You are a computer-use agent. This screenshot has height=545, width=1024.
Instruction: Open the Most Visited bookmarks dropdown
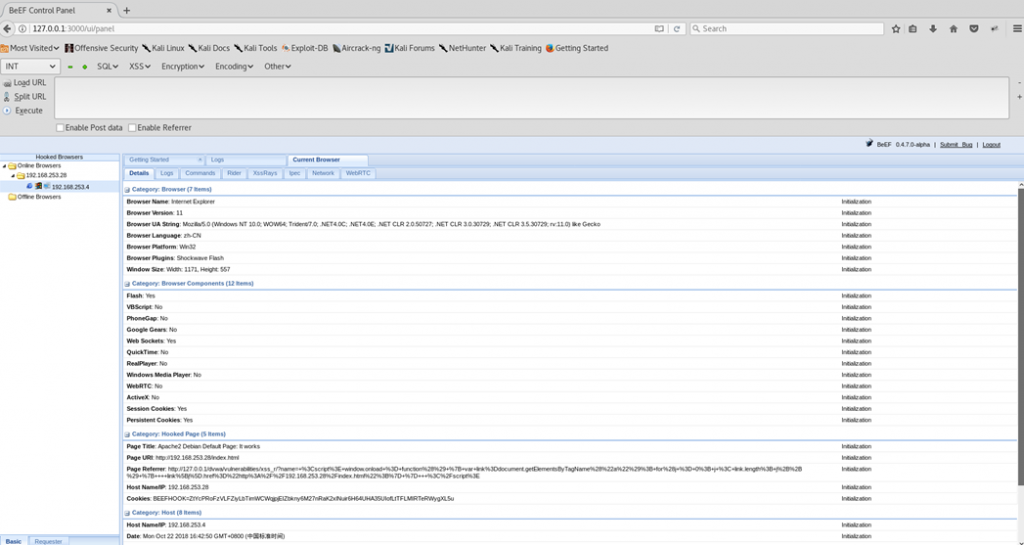tap(30, 48)
